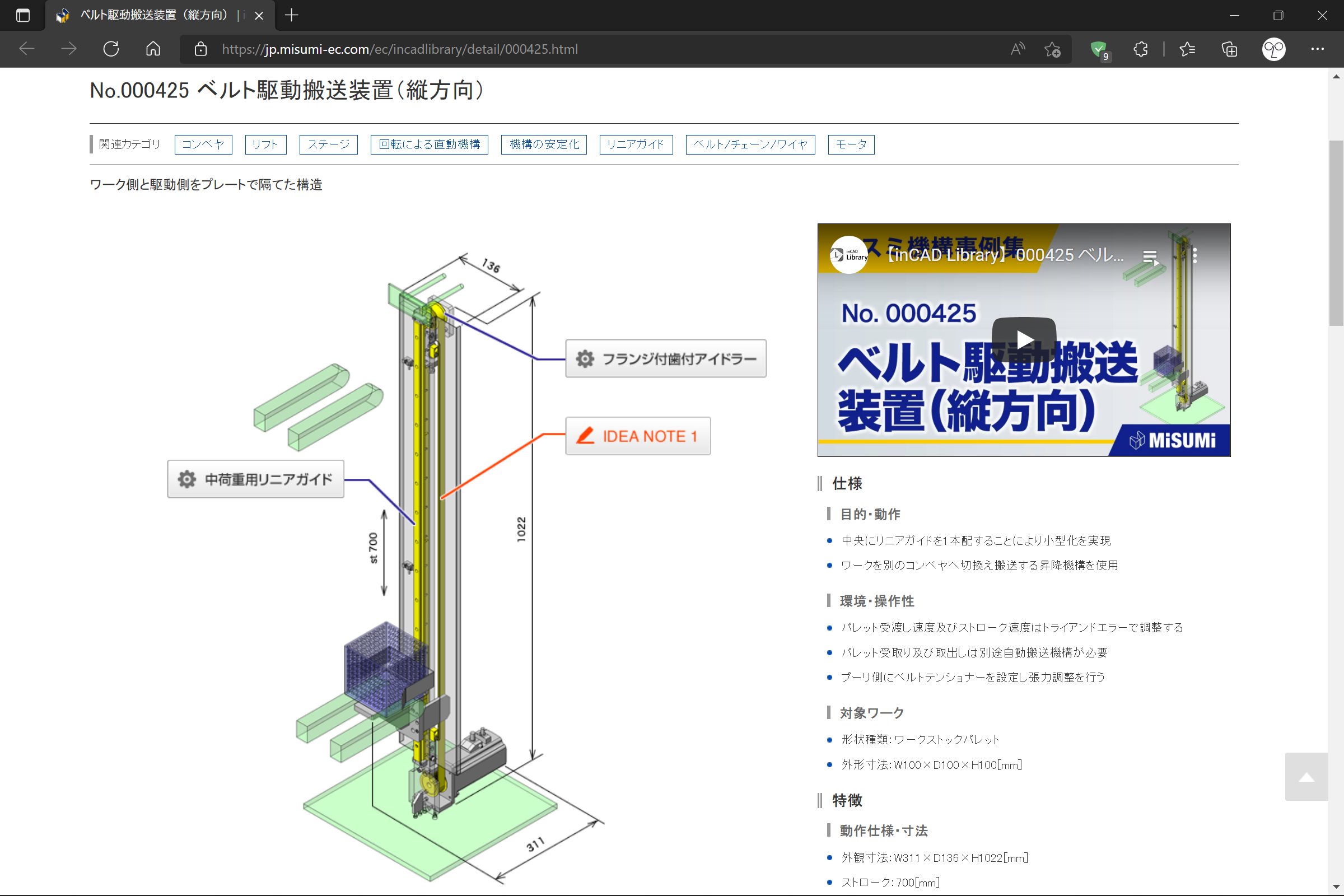Open the モータ category link

click(851, 144)
